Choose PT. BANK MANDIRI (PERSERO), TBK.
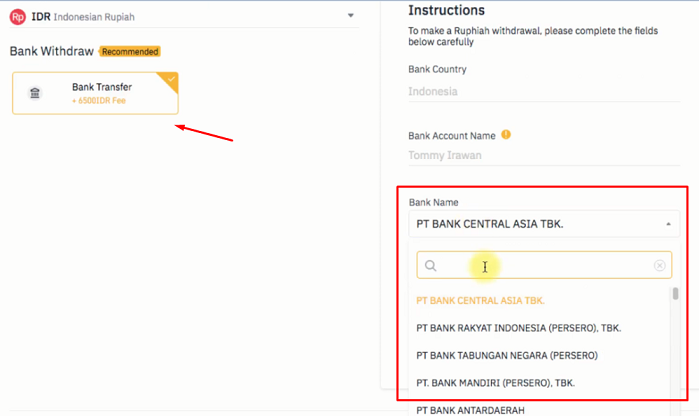 tap(495, 383)
